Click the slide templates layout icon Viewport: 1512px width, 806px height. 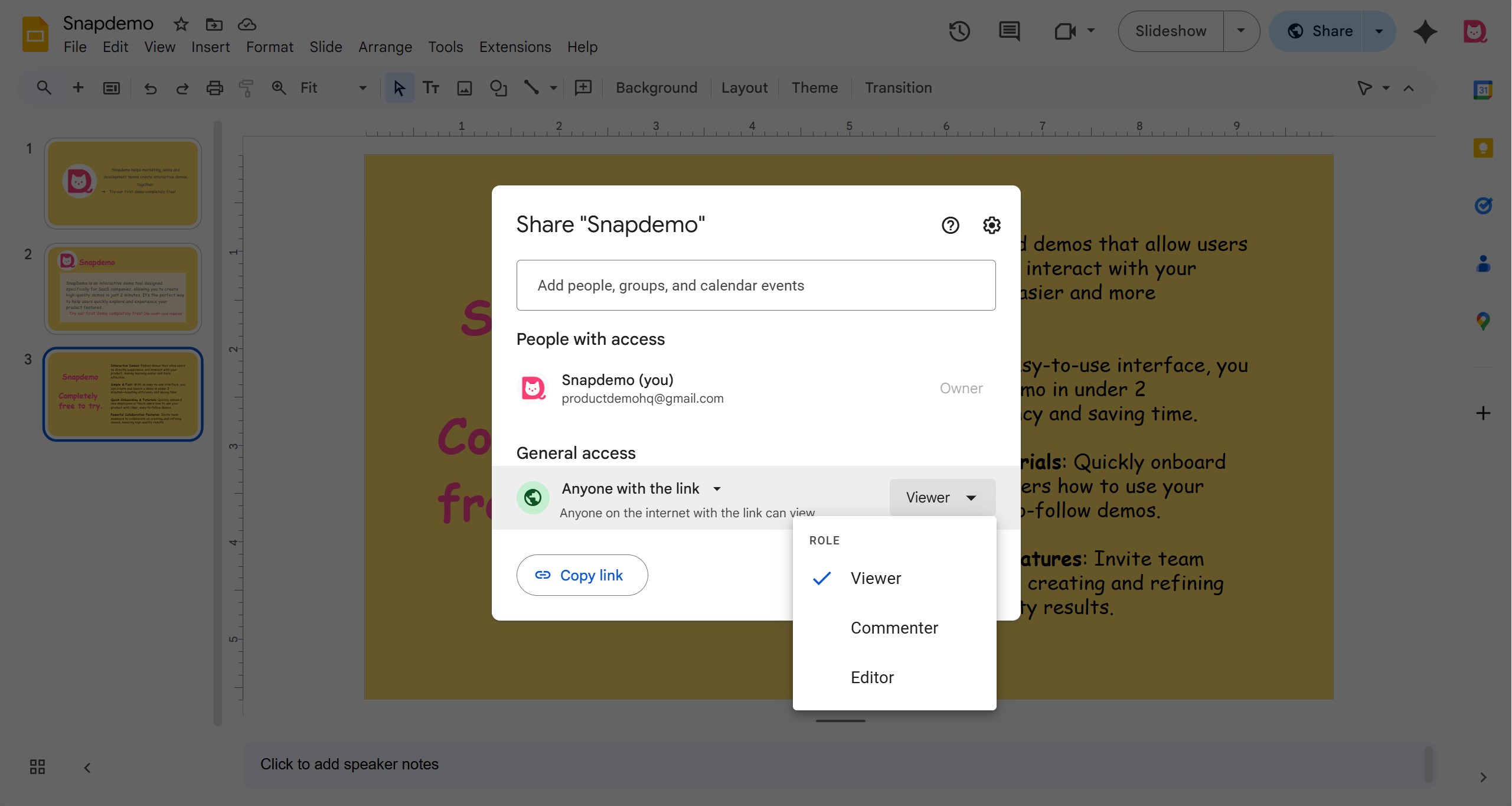[112, 88]
